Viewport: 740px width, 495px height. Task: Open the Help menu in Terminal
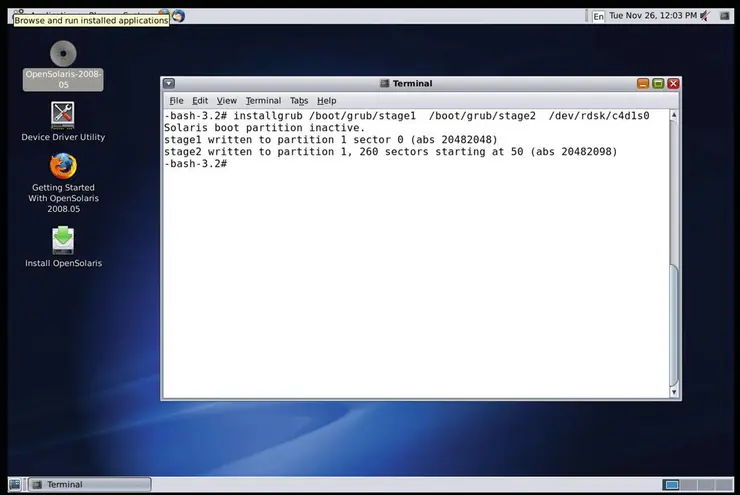[326, 101]
